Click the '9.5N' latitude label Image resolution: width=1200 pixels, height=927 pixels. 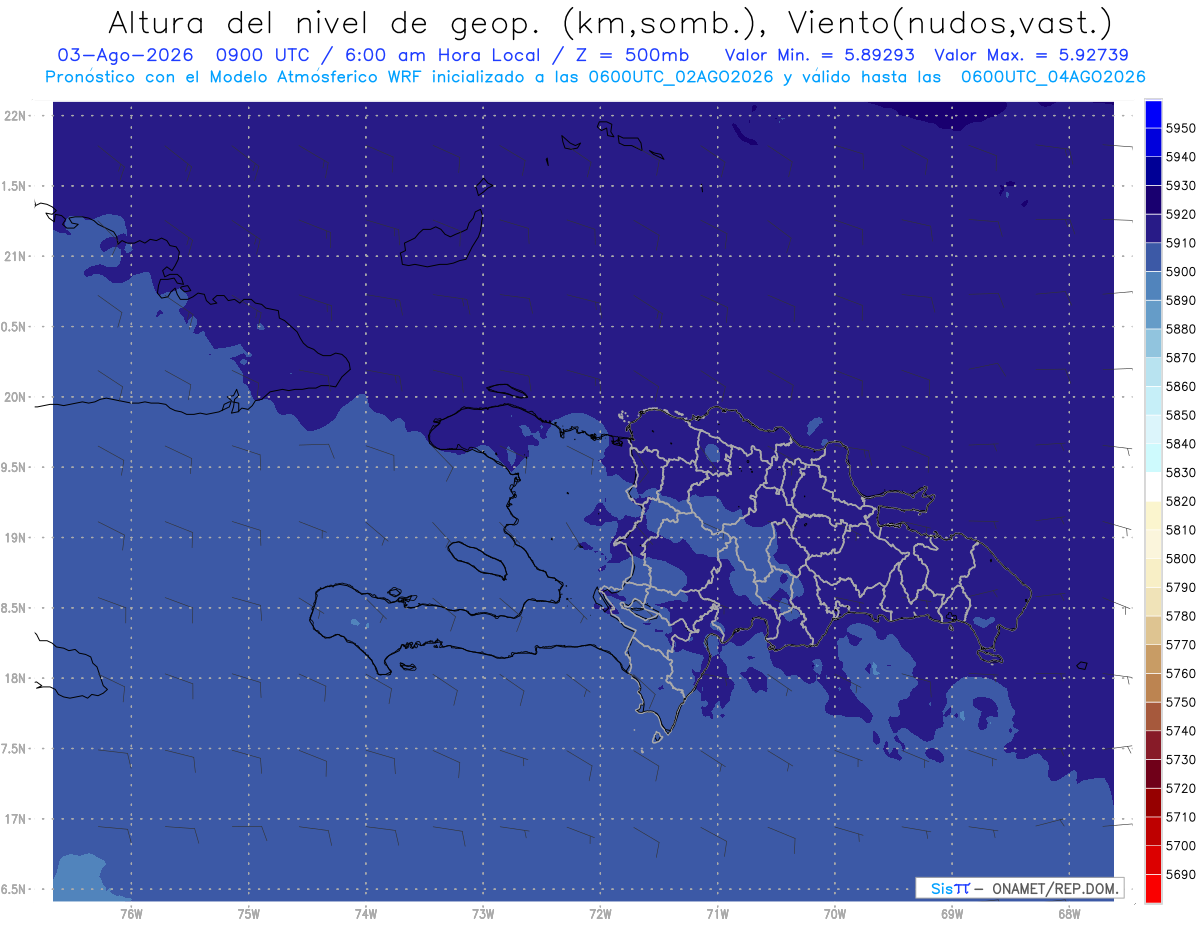click(x=15, y=467)
